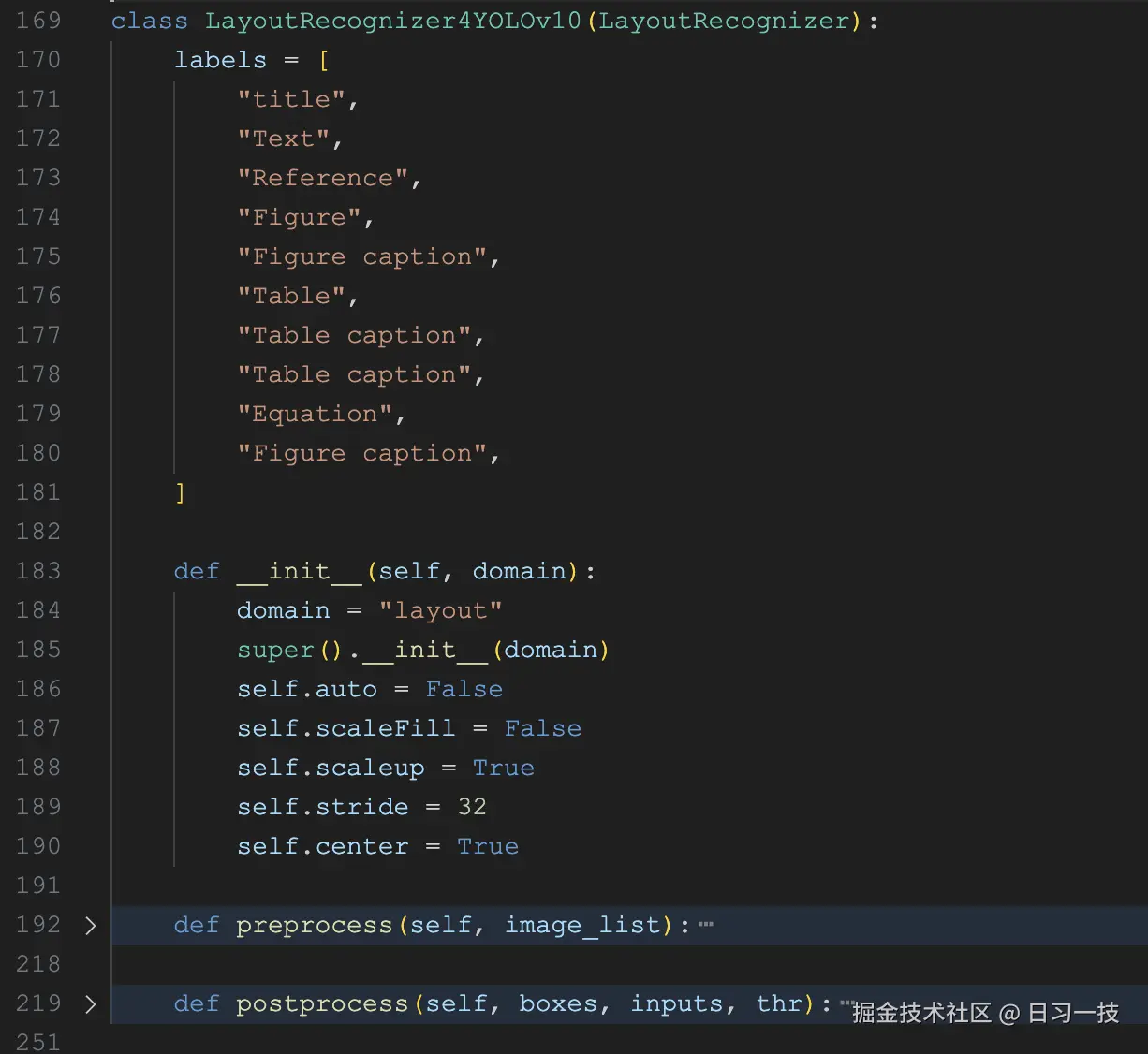Click the stride value 32
Viewport: 1148px width, 1054px height.
click(471, 806)
